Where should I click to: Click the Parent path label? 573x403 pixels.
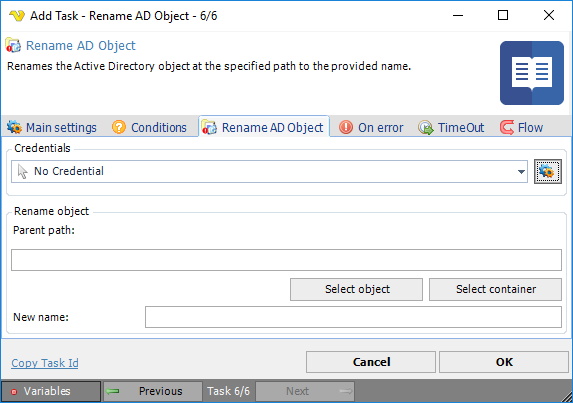[44, 230]
